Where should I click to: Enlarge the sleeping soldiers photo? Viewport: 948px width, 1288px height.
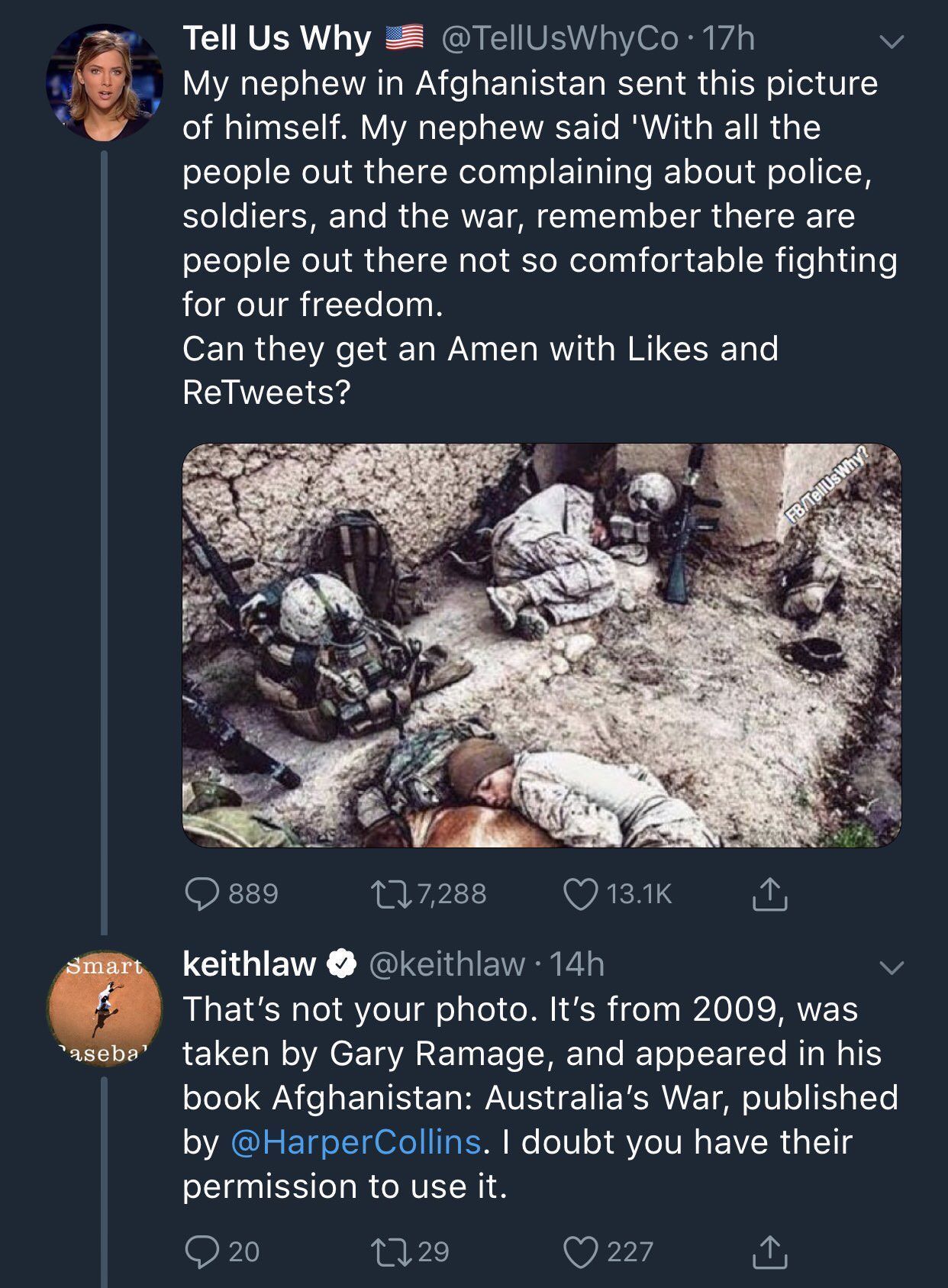[541, 645]
